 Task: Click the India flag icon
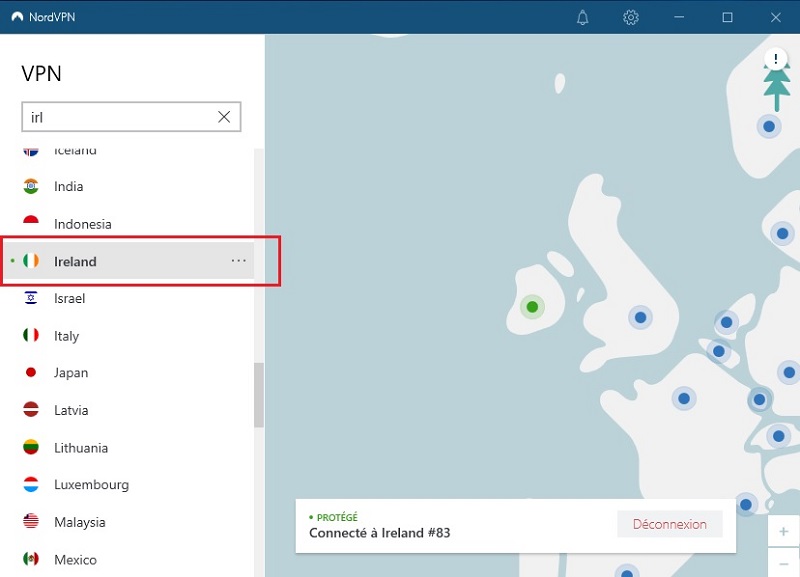(30, 186)
